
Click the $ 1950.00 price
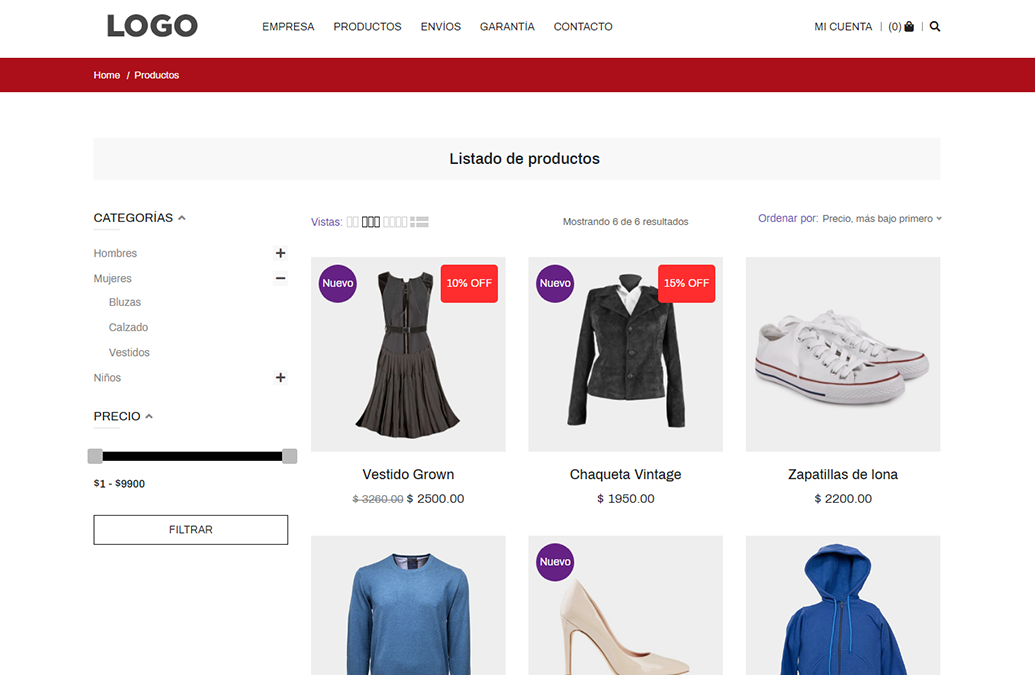click(x=626, y=499)
